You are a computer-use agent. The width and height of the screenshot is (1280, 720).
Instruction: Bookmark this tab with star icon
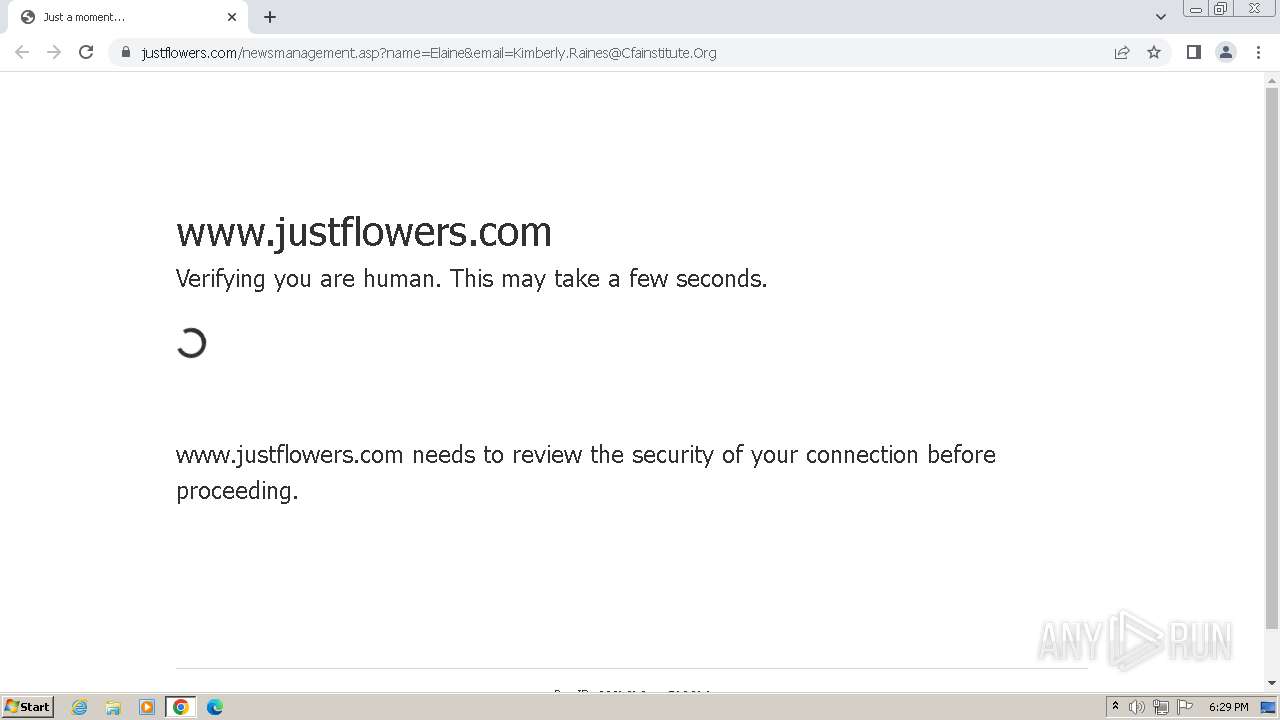(x=1154, y=52)
